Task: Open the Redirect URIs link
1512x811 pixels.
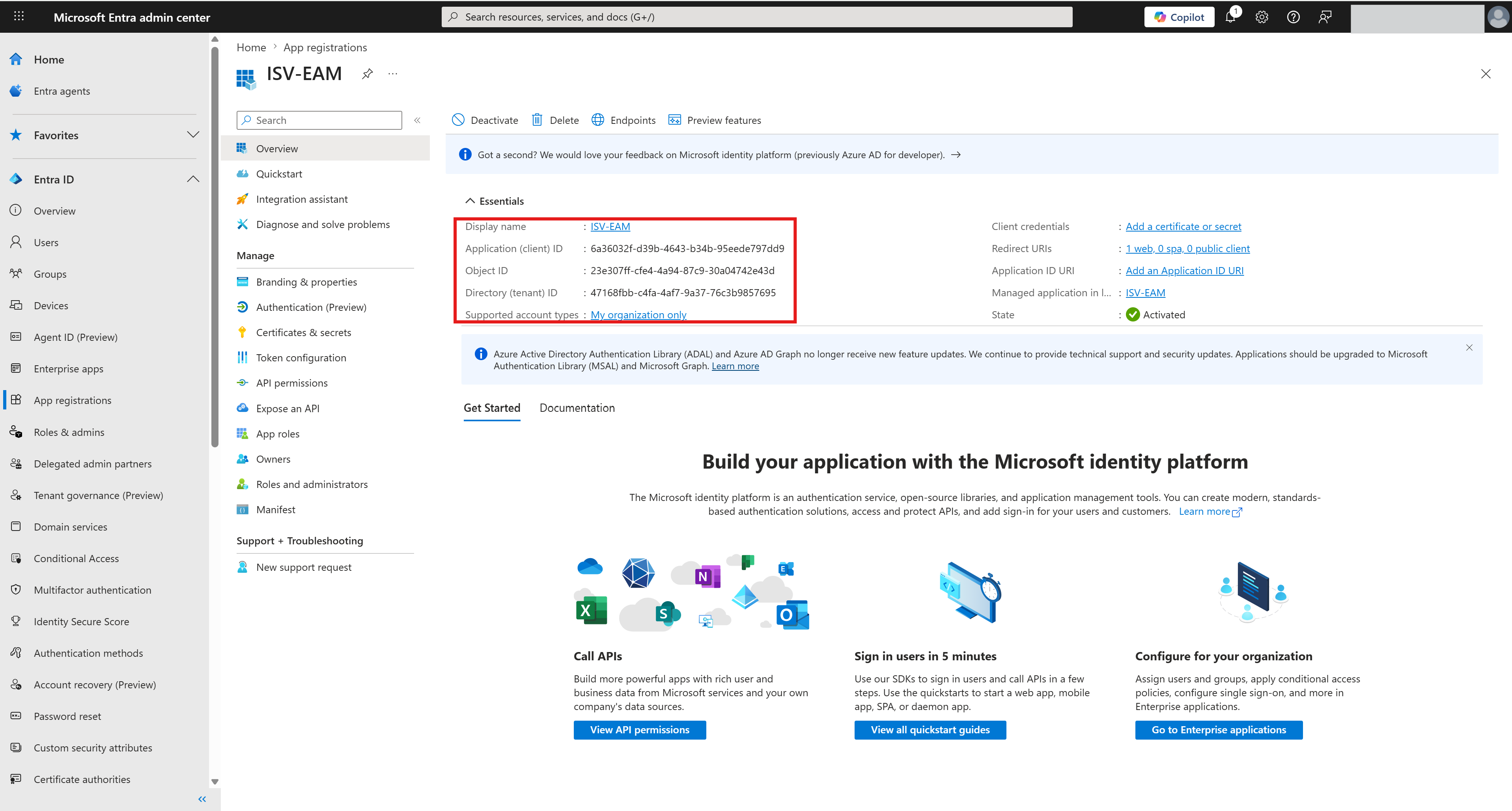Action: pos(1187,249)
